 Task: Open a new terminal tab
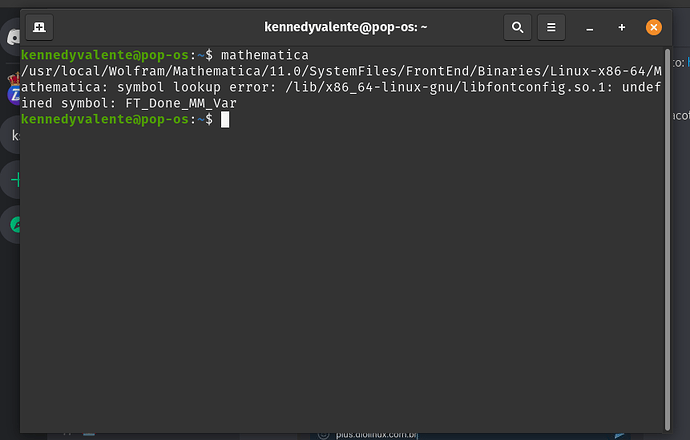click(x=39, y=27)
